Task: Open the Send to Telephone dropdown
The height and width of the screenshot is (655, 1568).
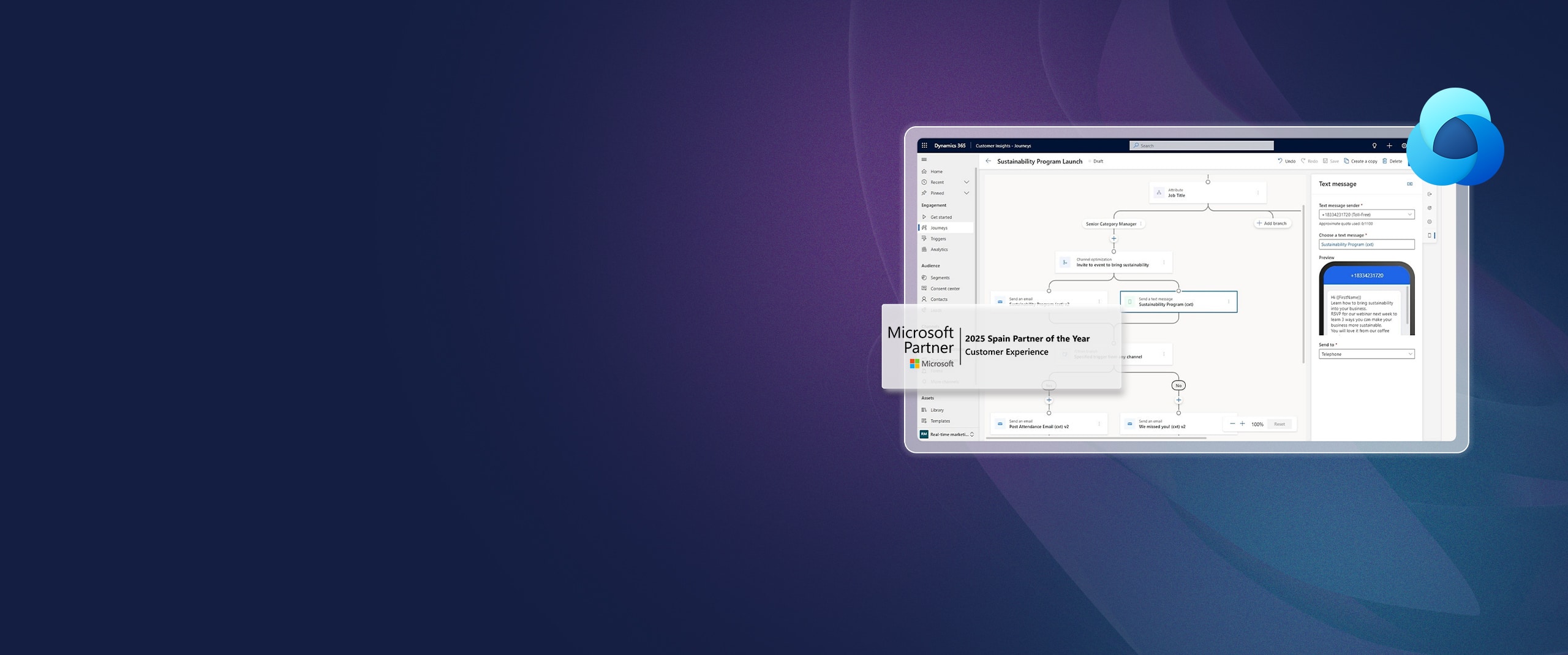Action: [x=1366, y=354]
